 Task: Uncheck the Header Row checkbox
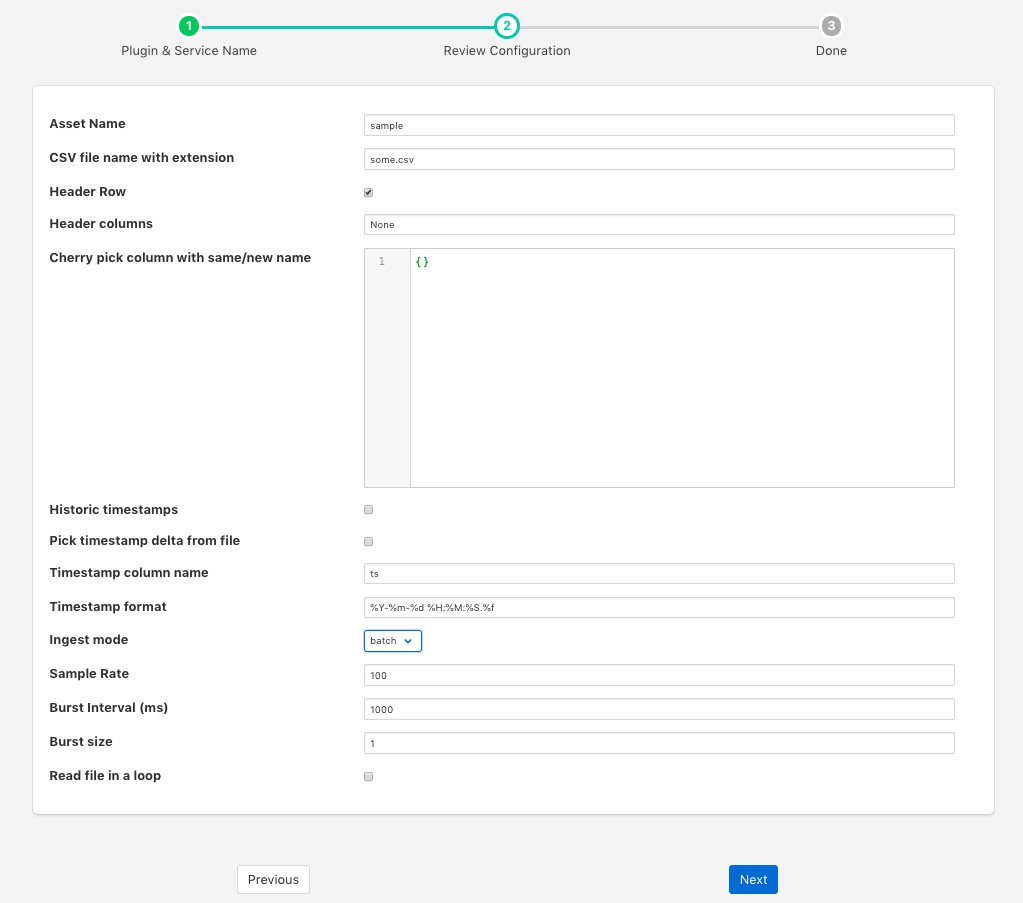click(x=369, y=192)
